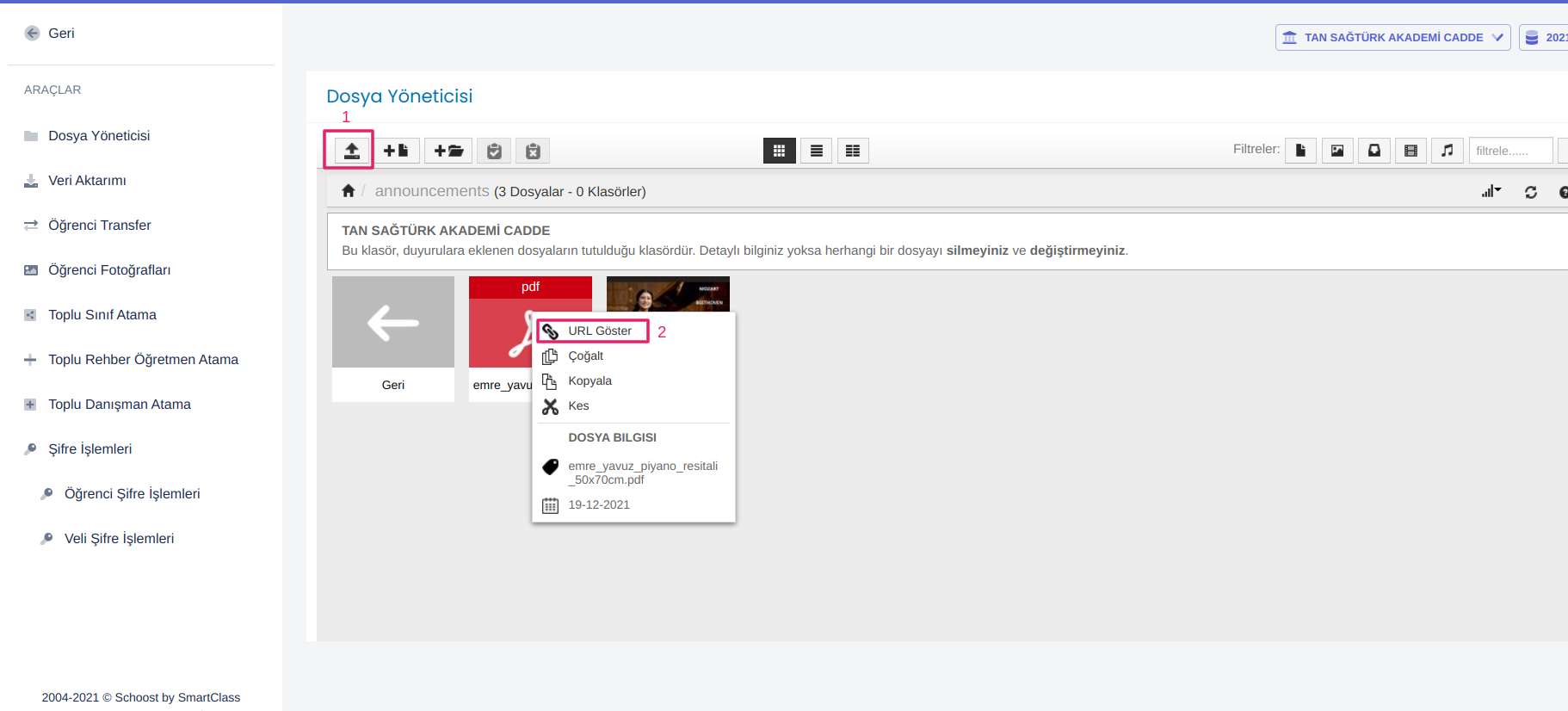Open Toplu Rehber Öğretmen Atama

pos(143,360)
